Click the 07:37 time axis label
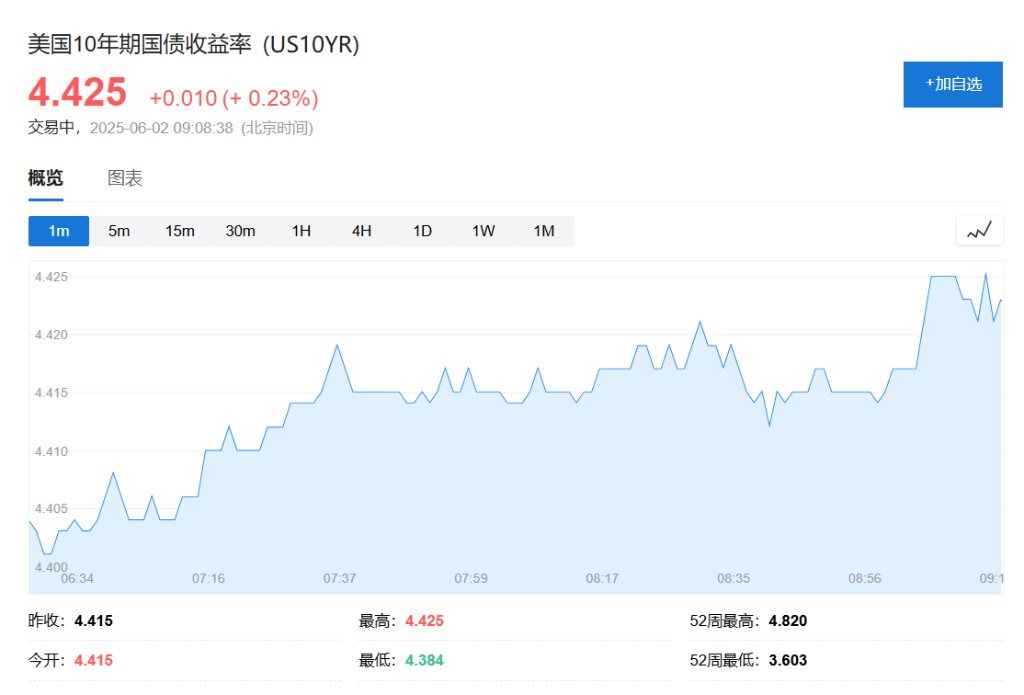 coord(340,578)
